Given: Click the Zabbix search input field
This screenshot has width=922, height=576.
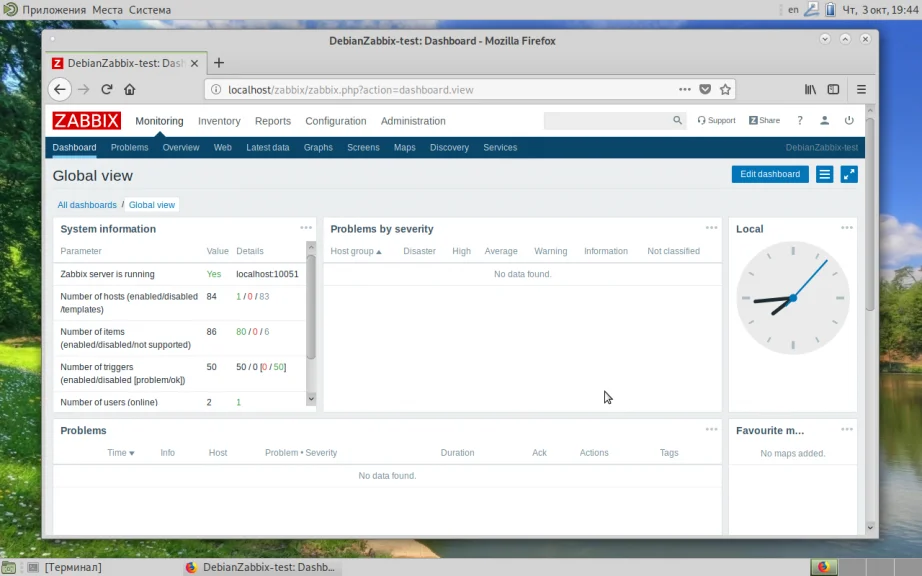Looking at the screenshot, I should click(608, 120).
